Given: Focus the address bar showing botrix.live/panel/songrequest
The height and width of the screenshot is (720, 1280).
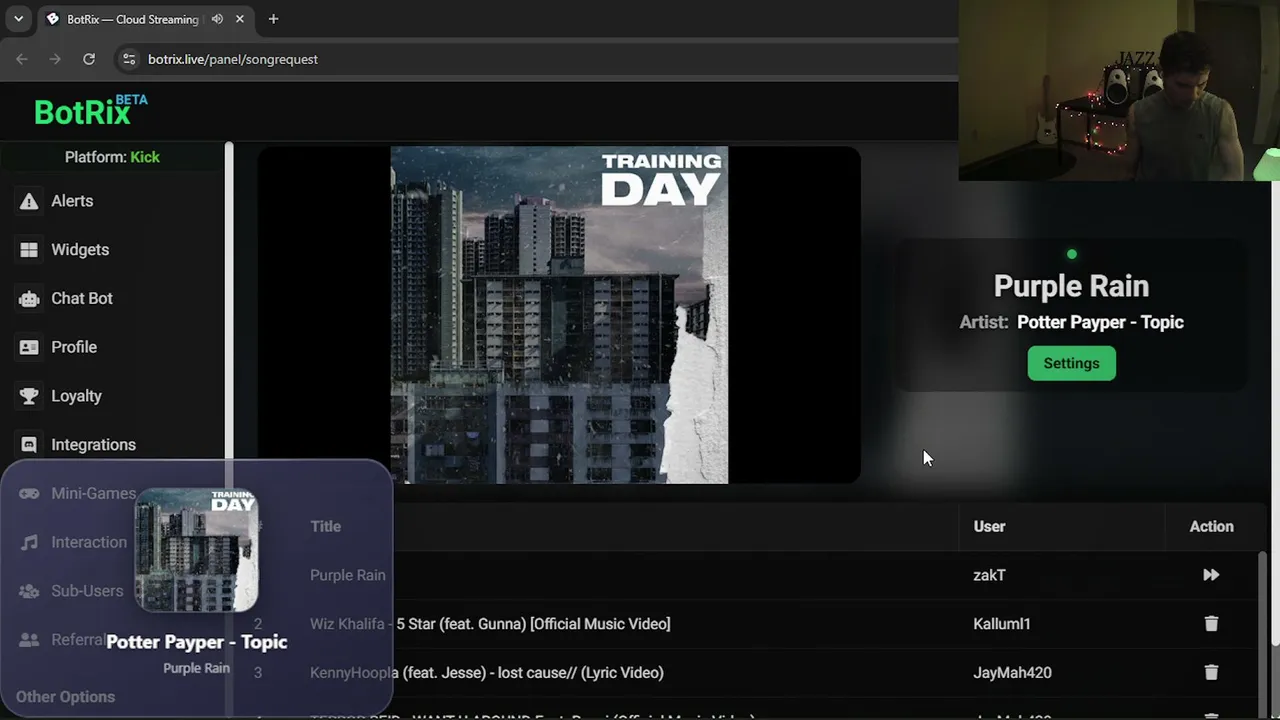Looking at the screenshot, I should 540,59.
